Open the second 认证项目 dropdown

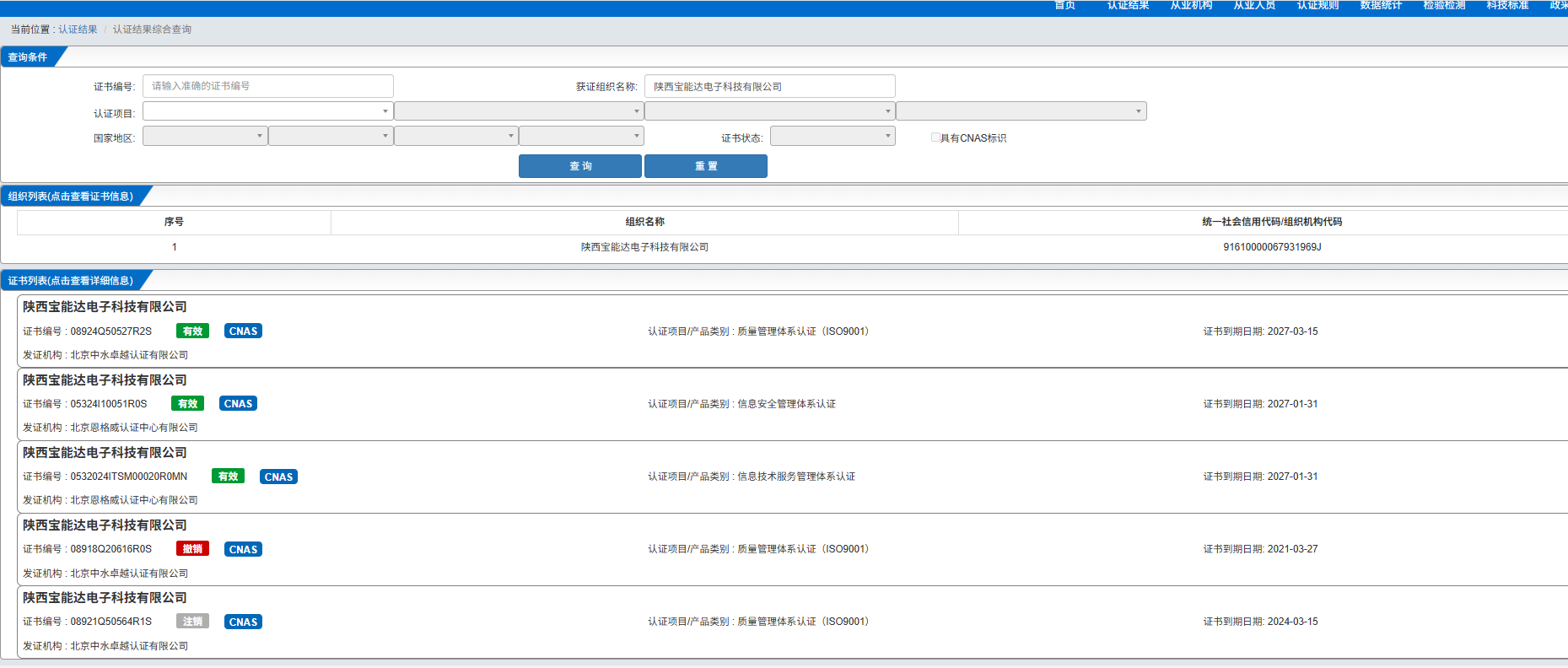(x=519, y=111)
